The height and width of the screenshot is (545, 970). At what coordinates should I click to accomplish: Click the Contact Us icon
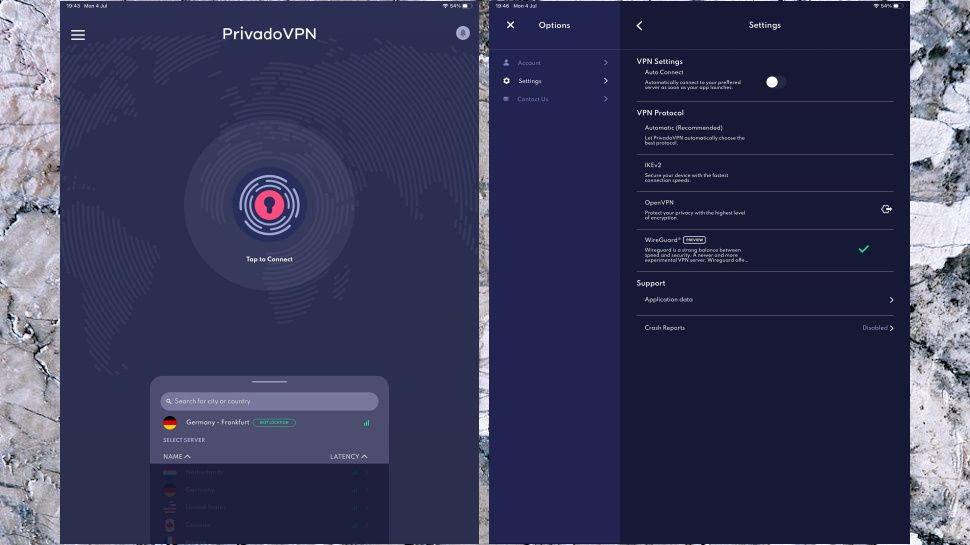(506, 99)
